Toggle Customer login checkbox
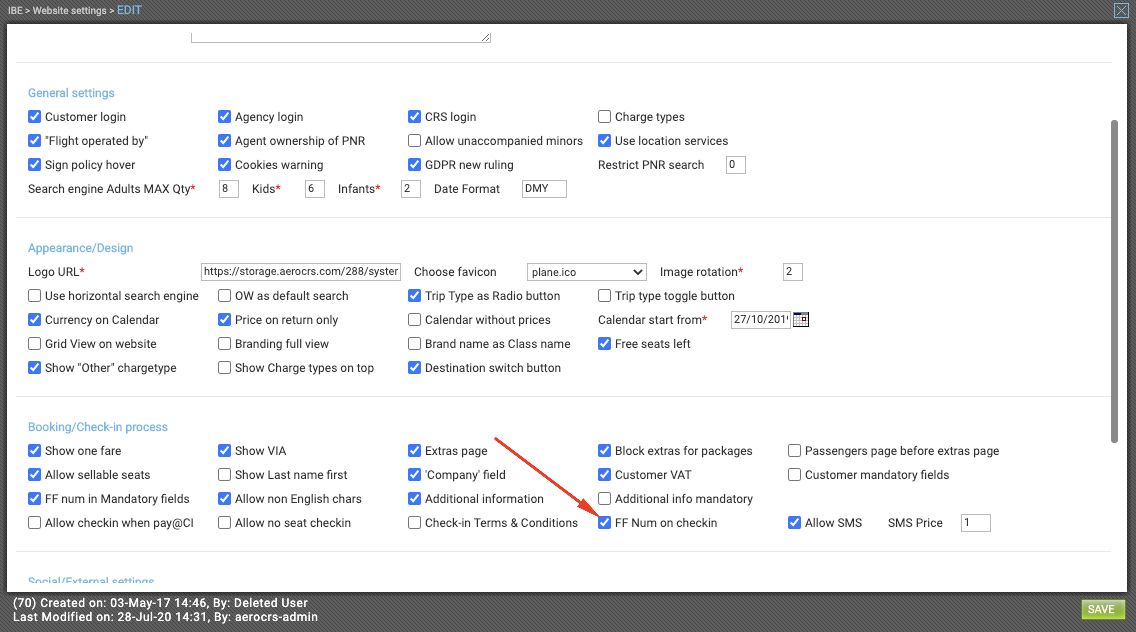This screenshot has width=1136, height=632. 34,117
